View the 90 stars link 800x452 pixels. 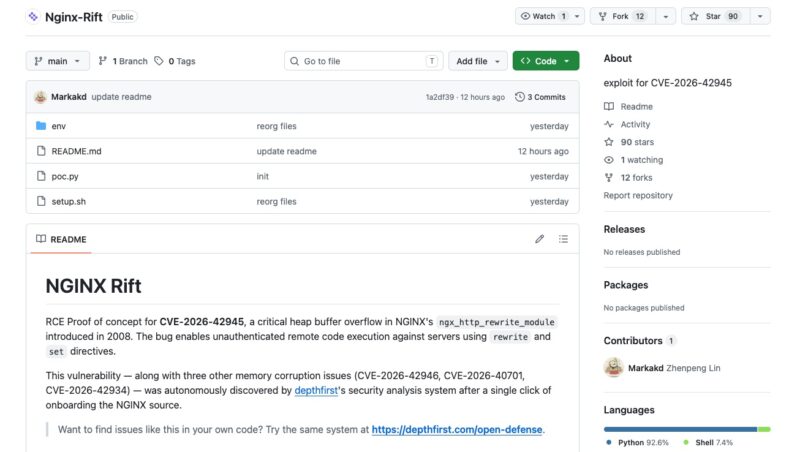(637, 142)
